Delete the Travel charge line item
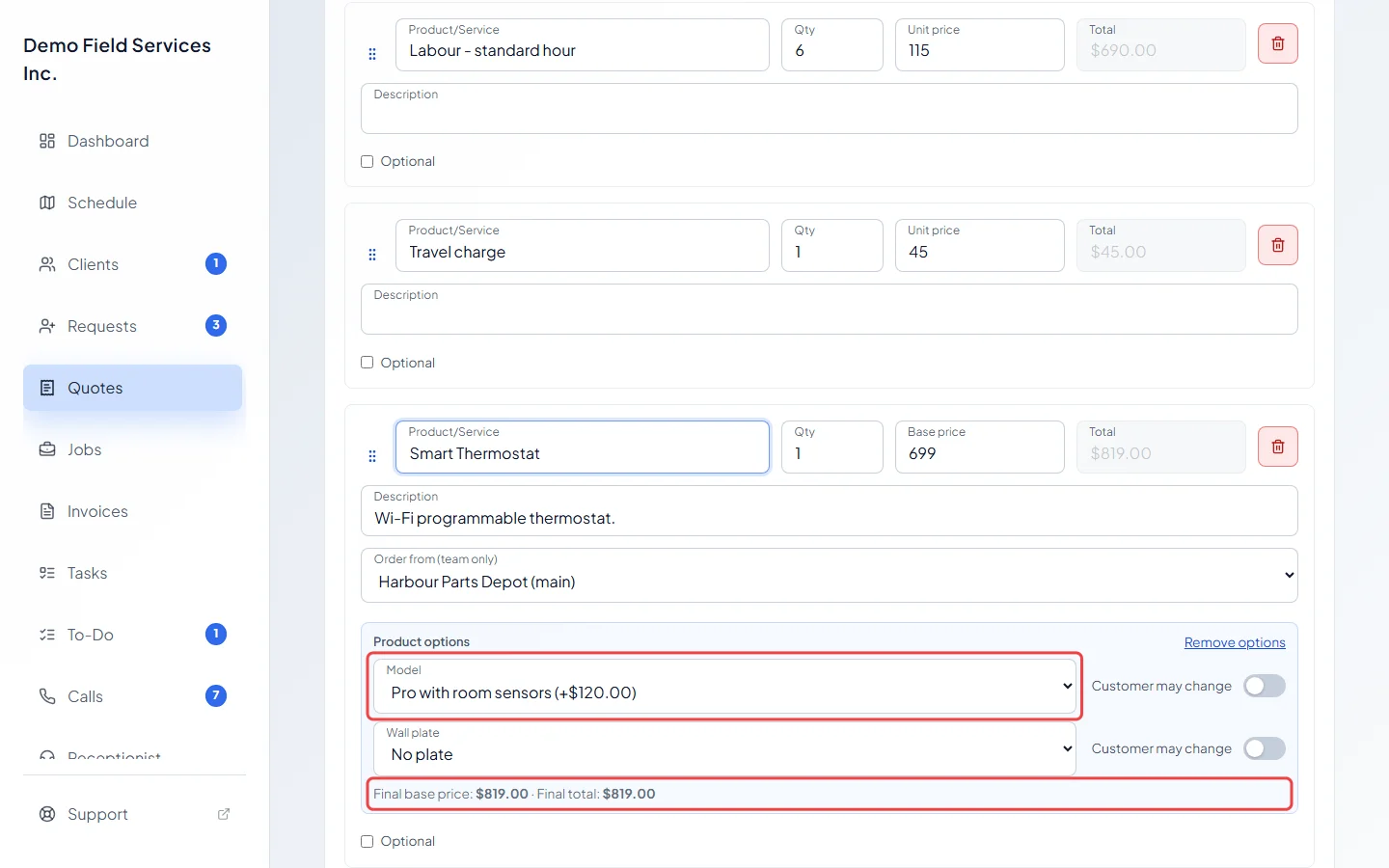Screen dimensions: 1389x868 1277,245
